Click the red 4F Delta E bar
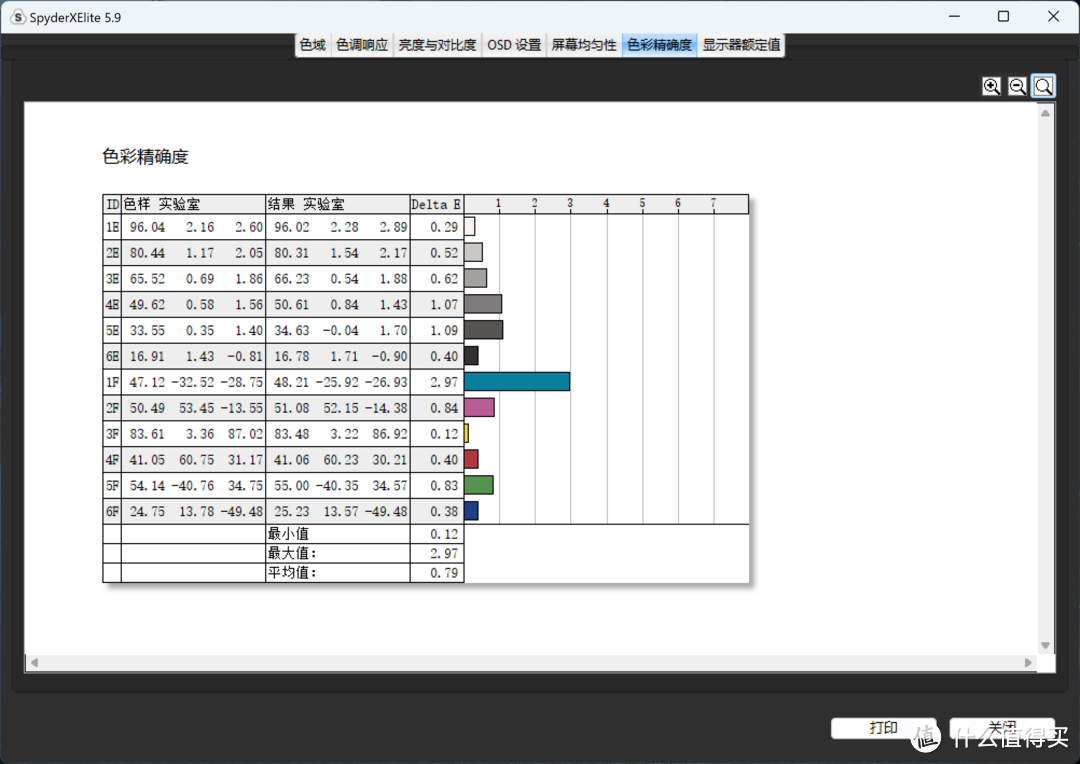1080x764 pixels. 471,459
